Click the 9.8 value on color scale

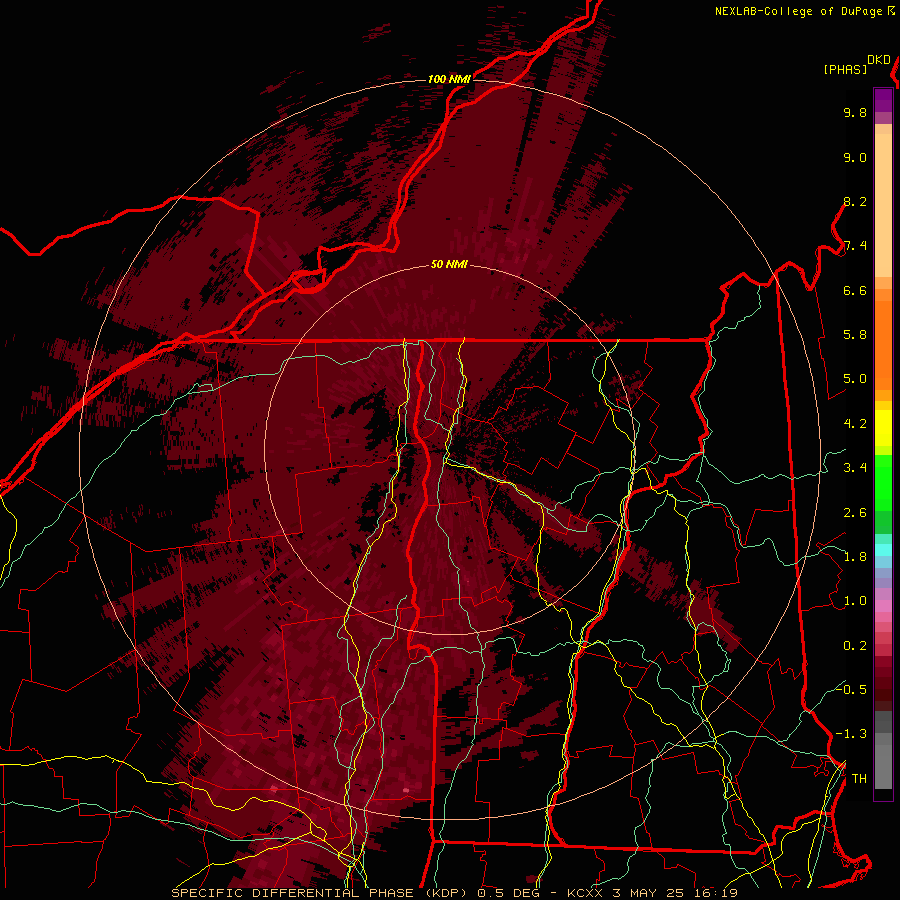[855, 112]
